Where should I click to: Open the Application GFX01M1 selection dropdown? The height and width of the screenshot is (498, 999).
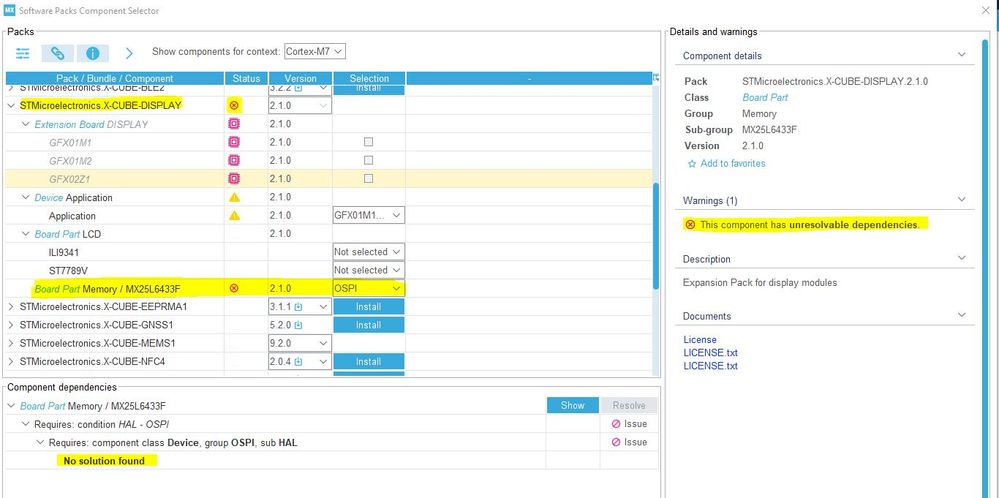tap(368, 215)
